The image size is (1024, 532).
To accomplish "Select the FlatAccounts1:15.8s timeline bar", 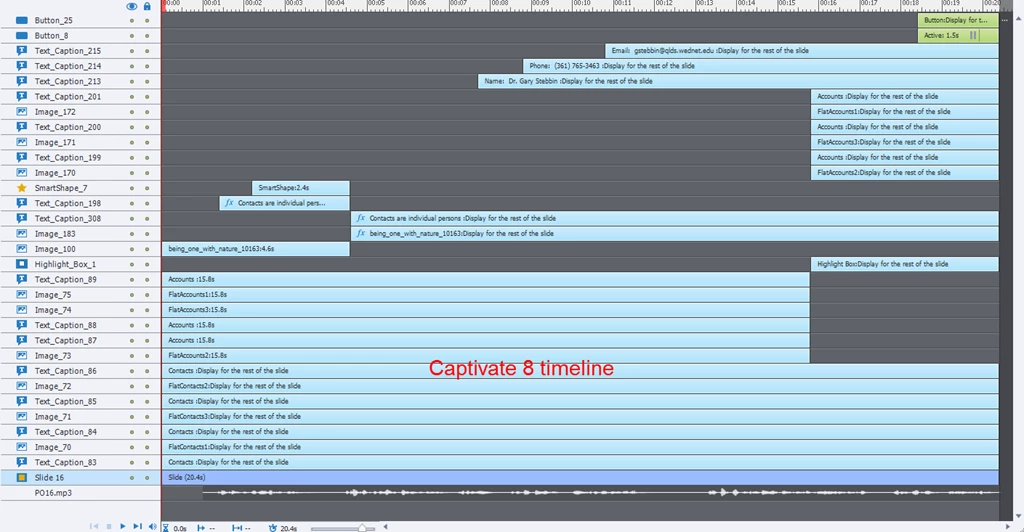I will pyautogui.click(x=486, y=294).
